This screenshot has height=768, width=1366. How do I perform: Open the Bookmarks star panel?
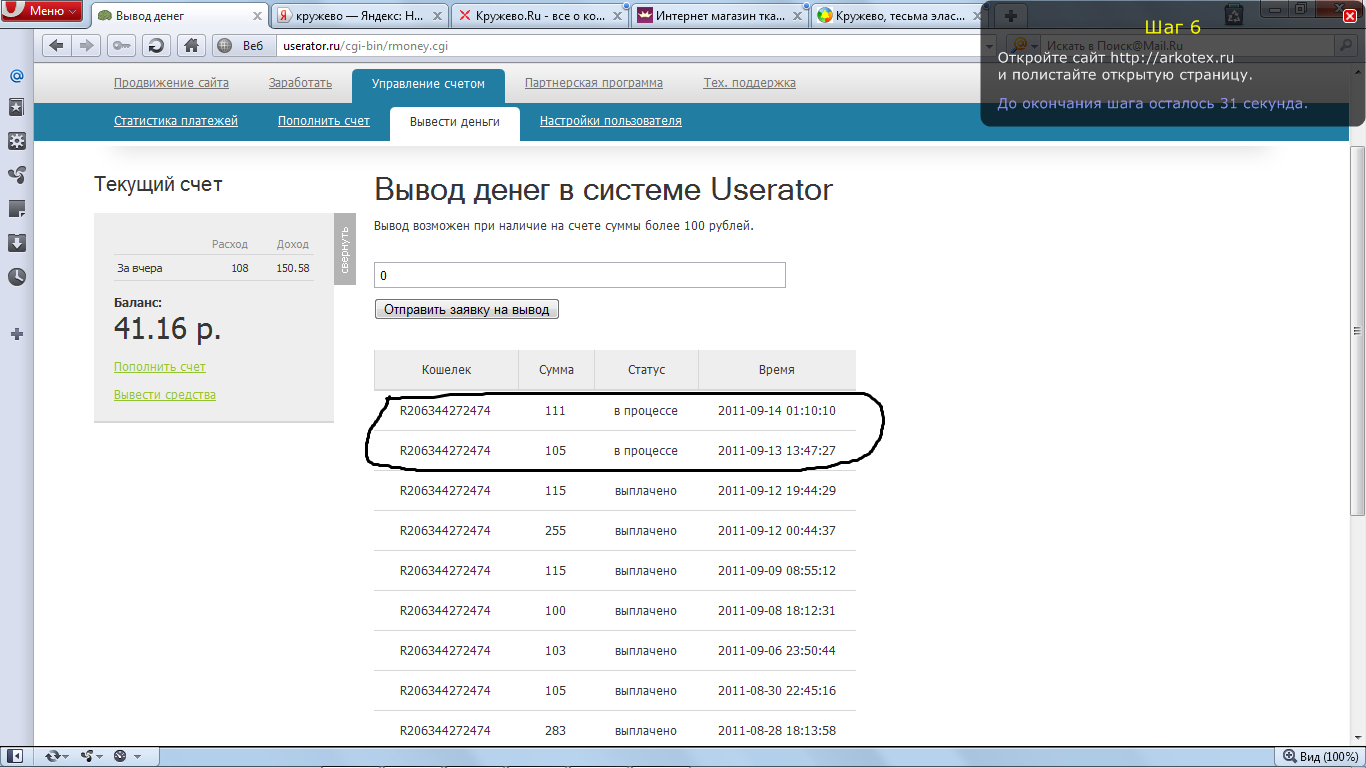(x=17, y=107)
